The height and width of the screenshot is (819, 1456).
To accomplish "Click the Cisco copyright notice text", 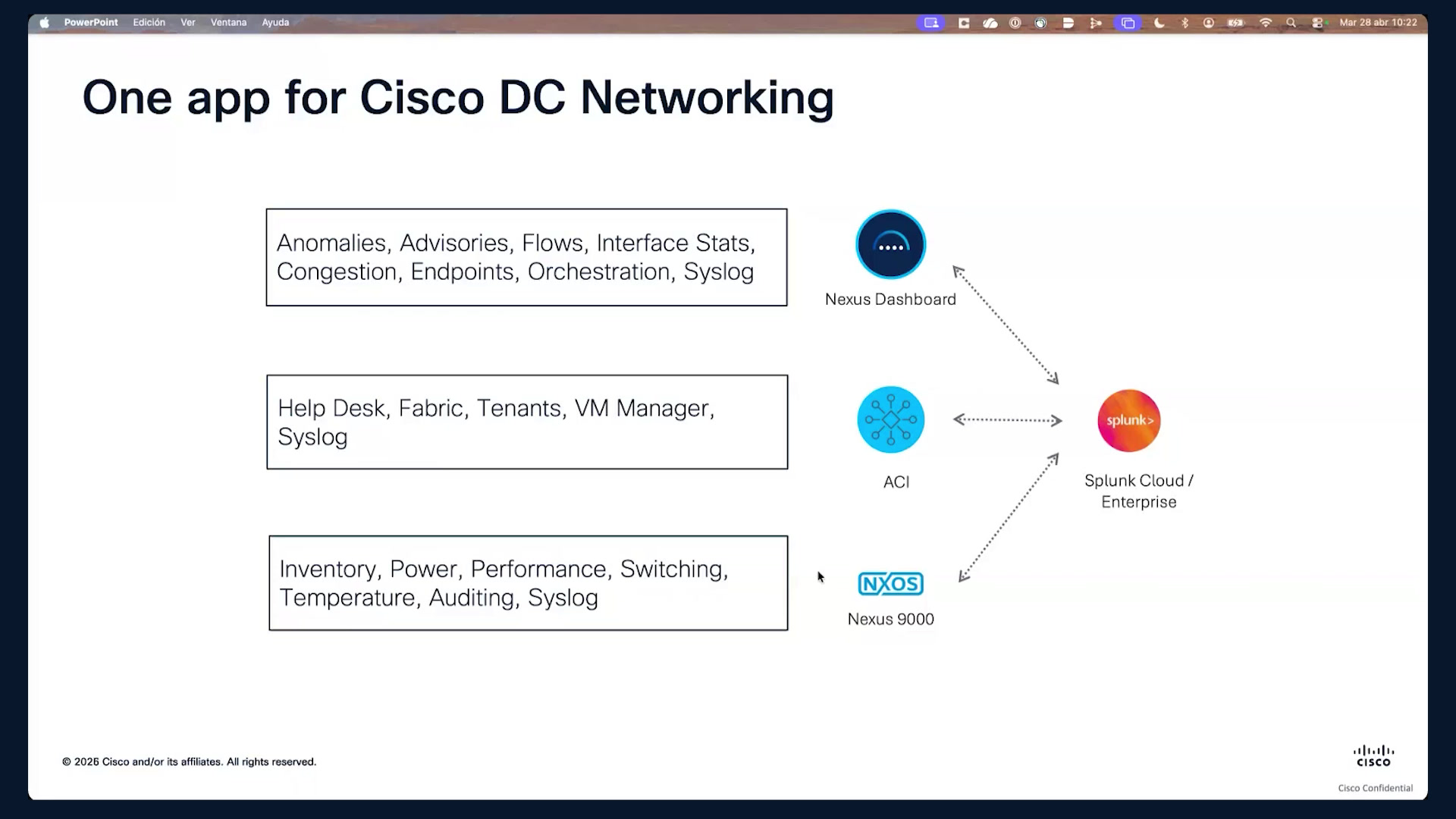I will point(190,762).
